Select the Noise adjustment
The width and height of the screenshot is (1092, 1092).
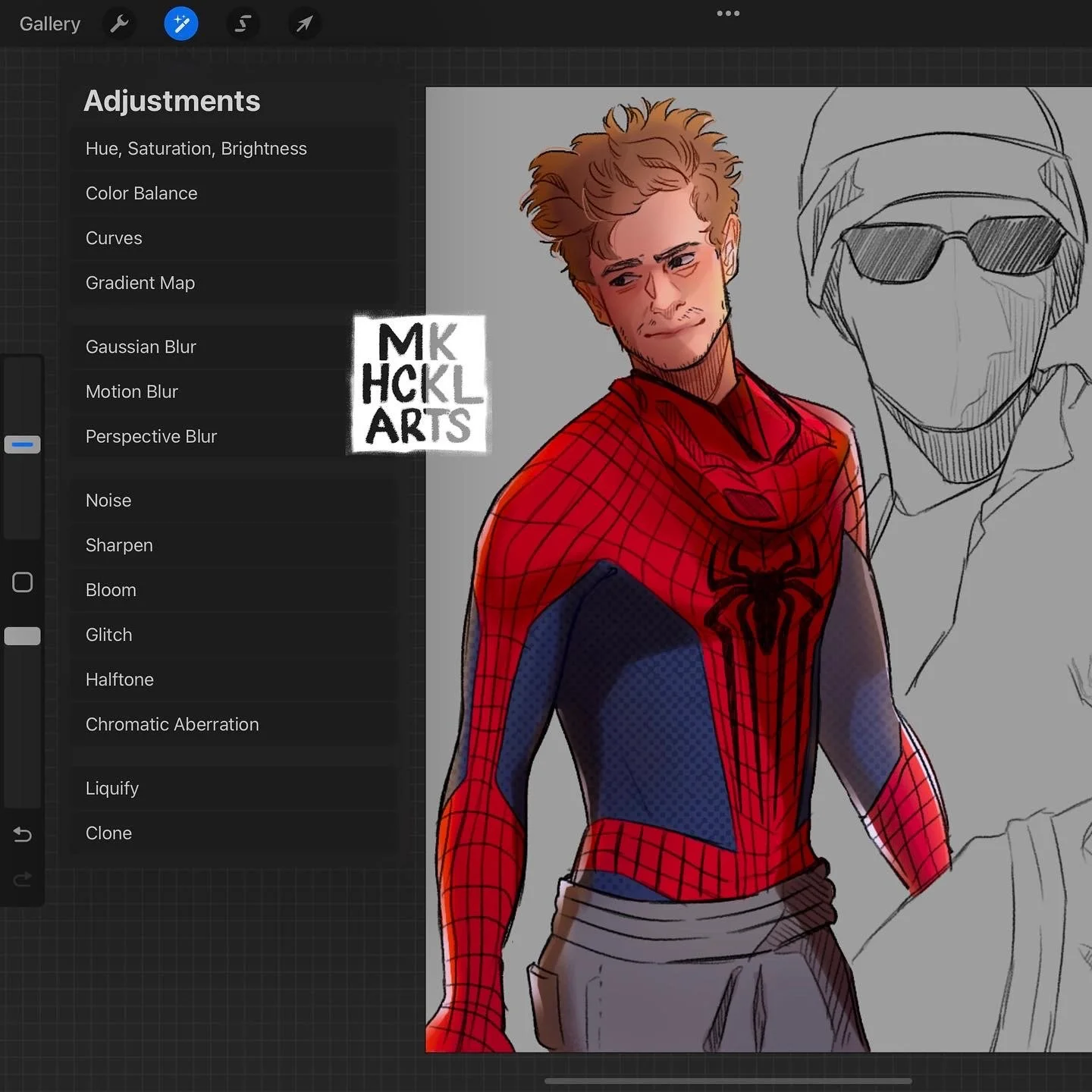(x=234, y=500)
